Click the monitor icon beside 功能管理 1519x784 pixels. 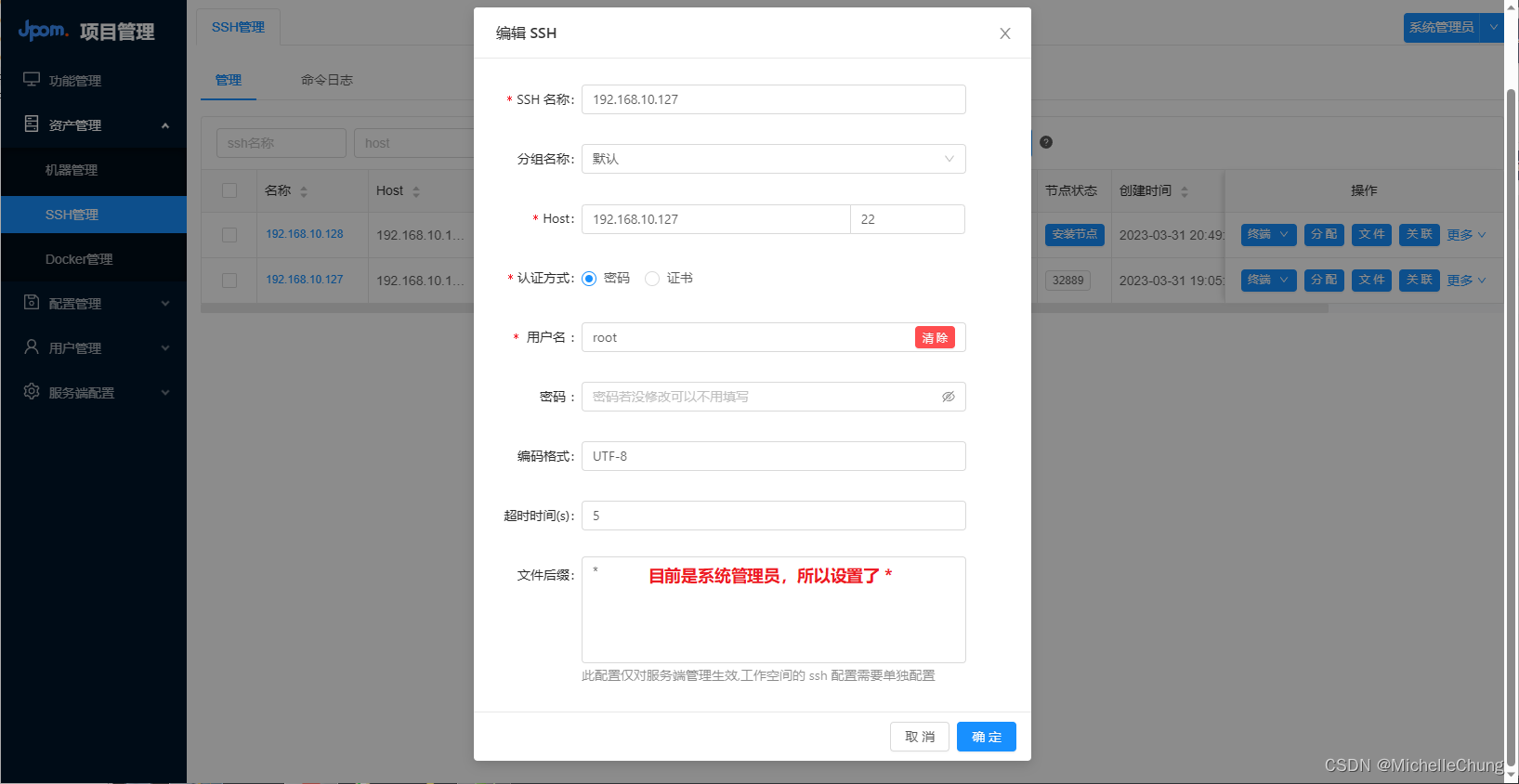(x=32, y=80)
